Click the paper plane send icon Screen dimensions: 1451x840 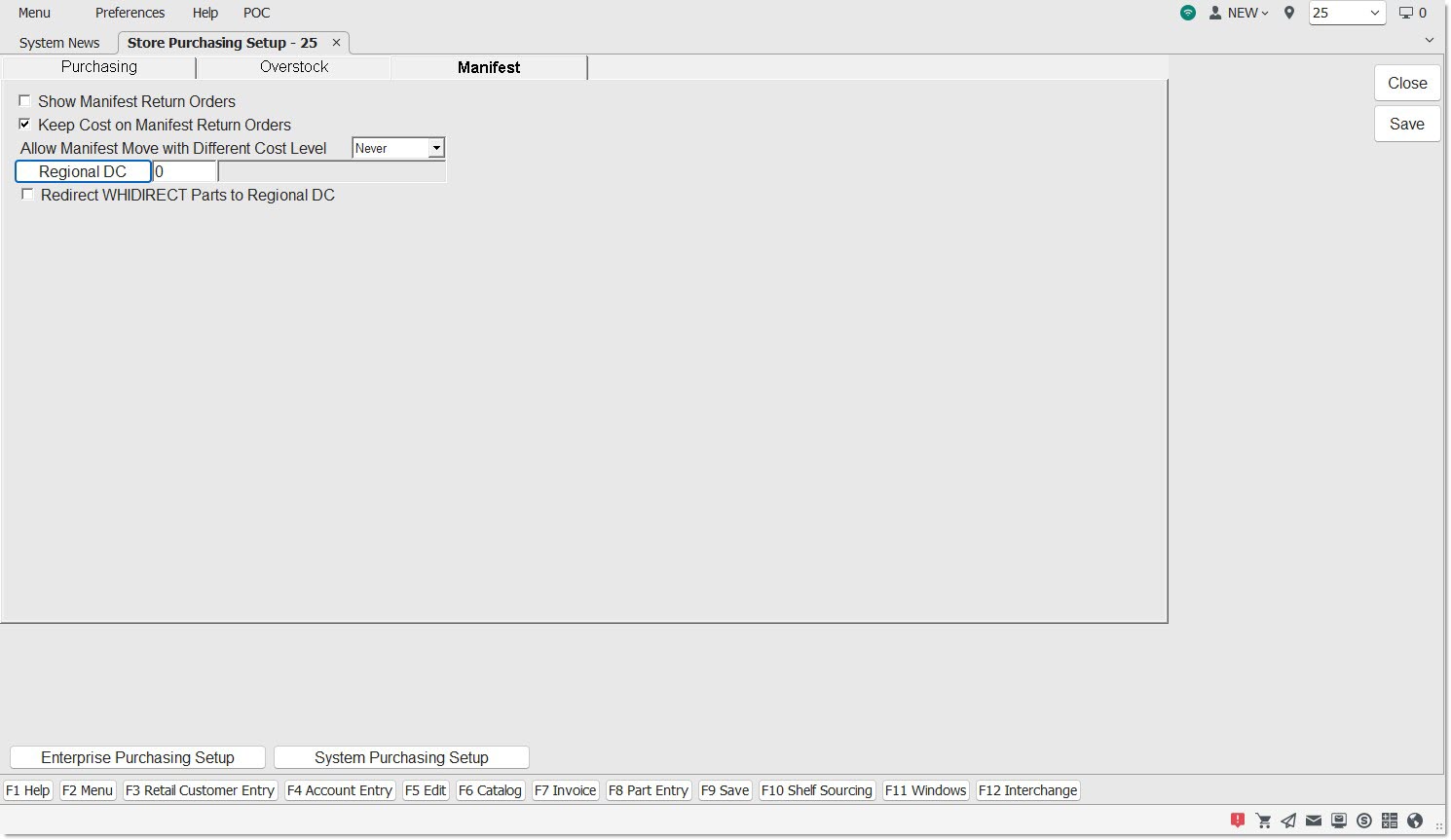coord(1288,821)
